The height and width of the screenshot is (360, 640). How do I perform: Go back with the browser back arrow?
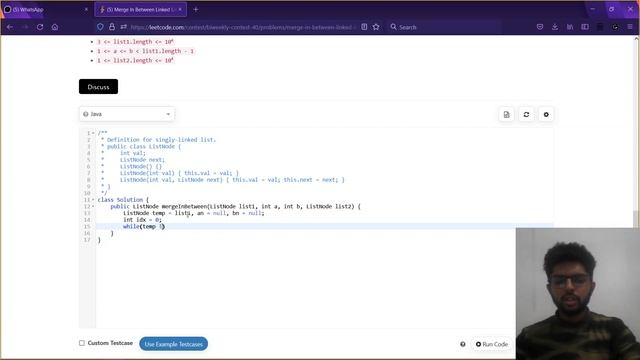point(10,27)
